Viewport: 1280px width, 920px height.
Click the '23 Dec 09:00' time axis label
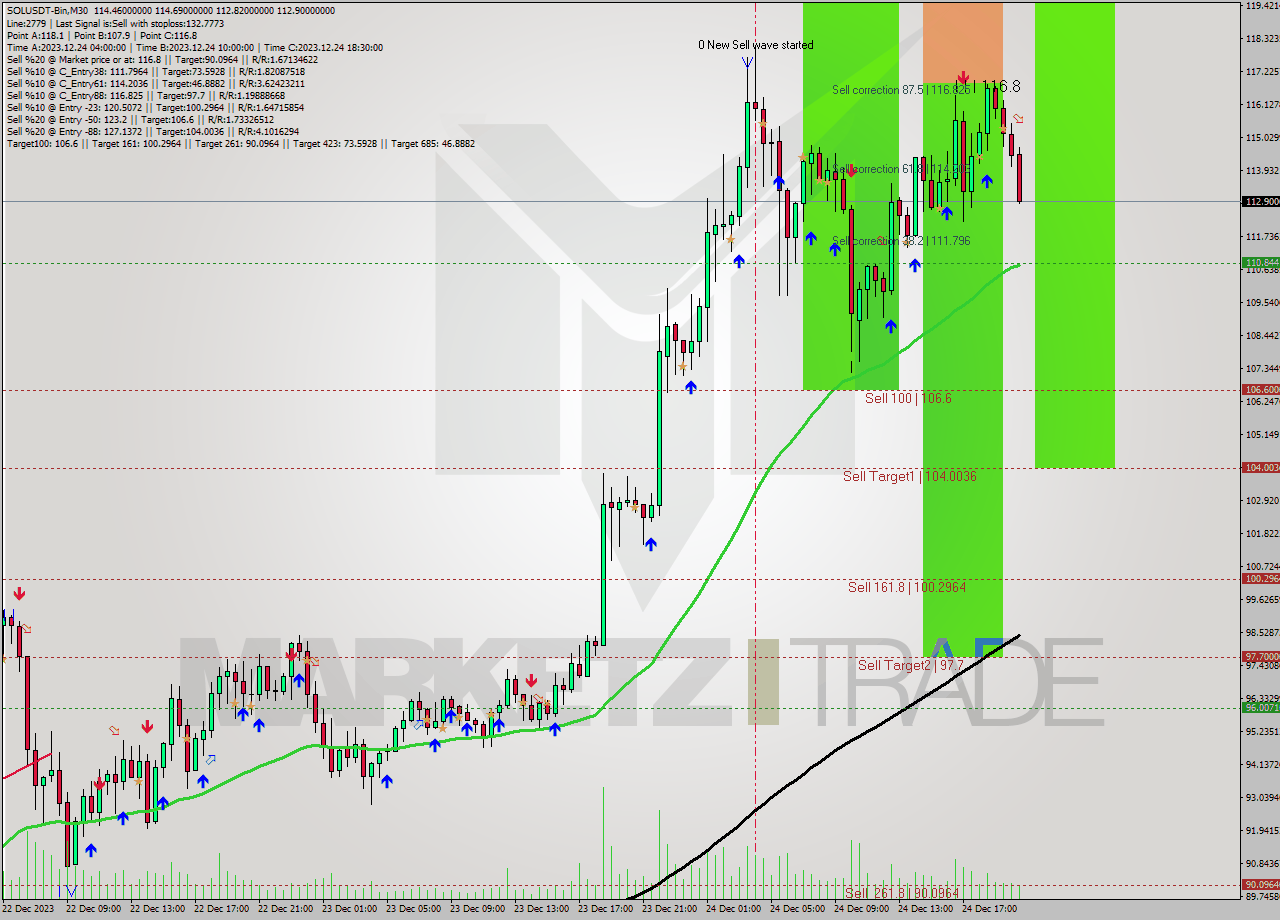476,909
